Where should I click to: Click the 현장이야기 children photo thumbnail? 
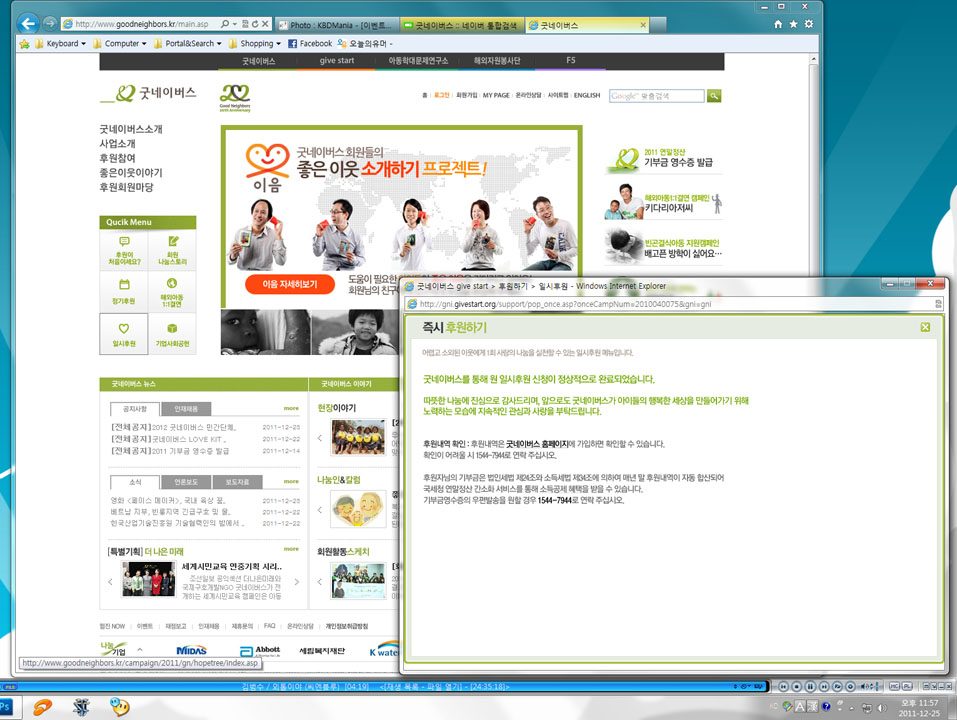click(358, 437)
